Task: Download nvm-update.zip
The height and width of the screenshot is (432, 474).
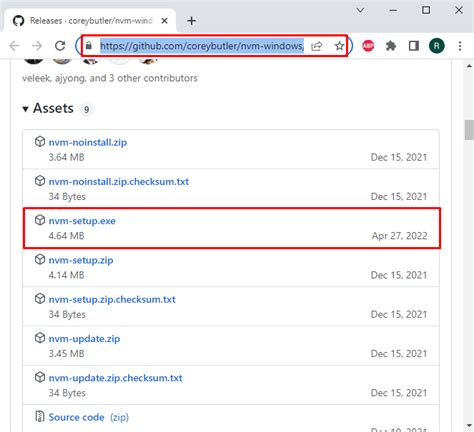Action: click(84, 339)
